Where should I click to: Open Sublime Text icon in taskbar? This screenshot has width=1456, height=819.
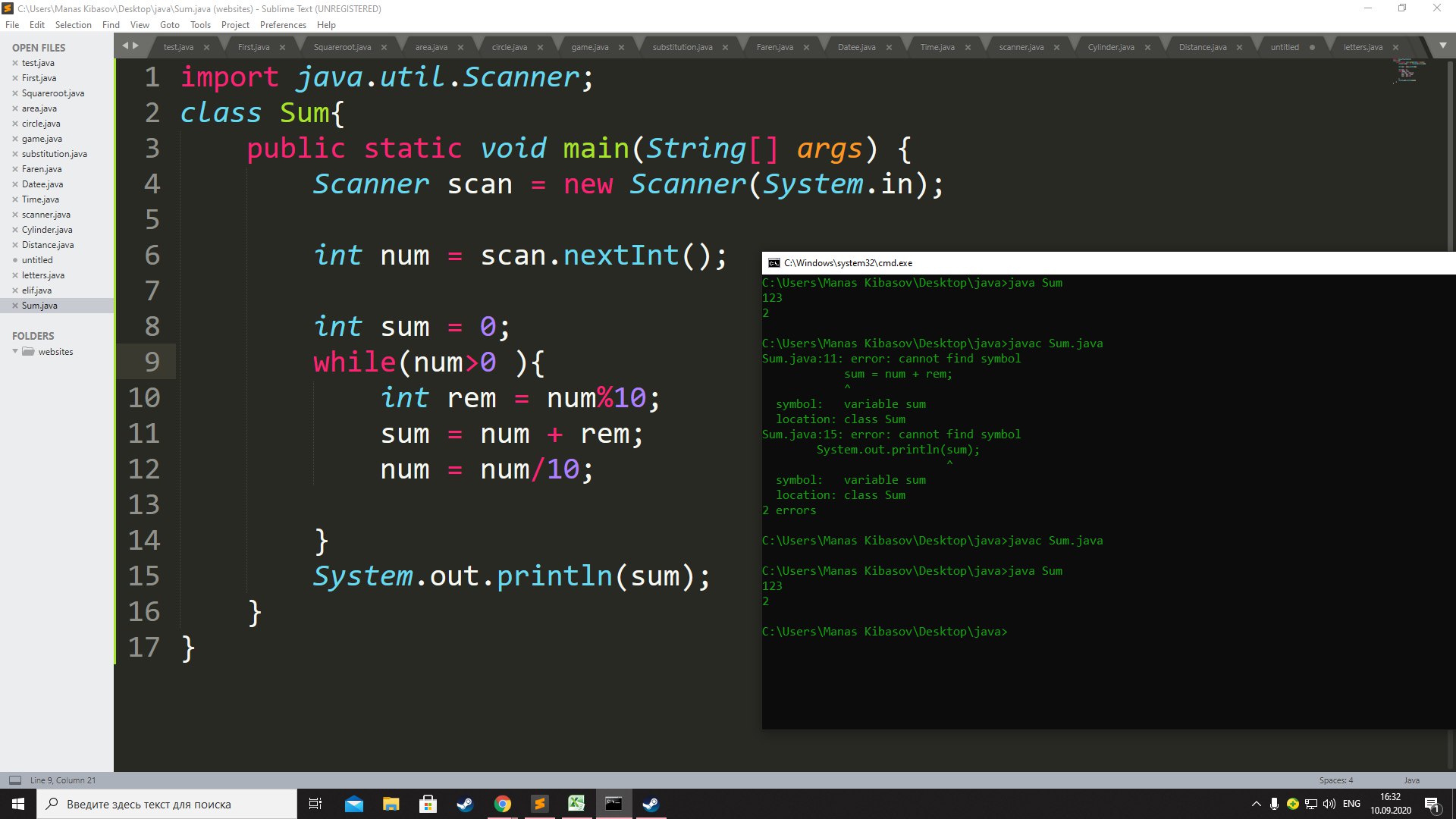pyautogui.click(x=539, y=804)
